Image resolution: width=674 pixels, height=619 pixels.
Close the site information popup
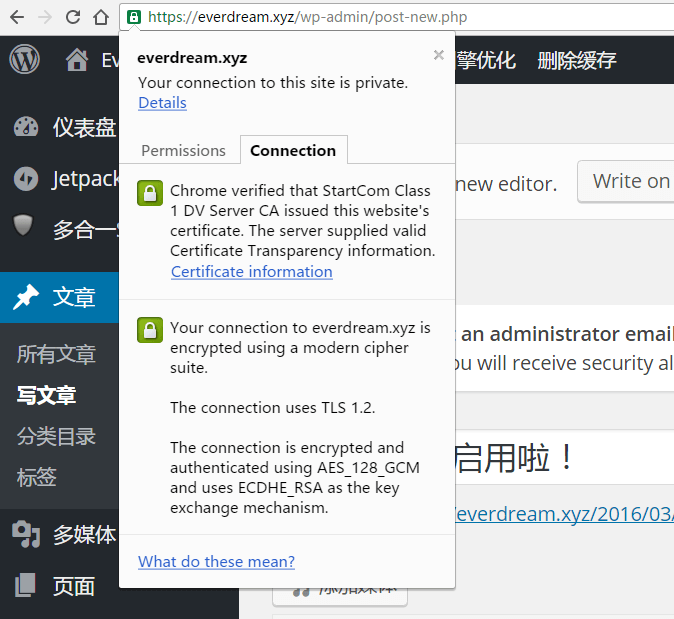coord(438,55)
